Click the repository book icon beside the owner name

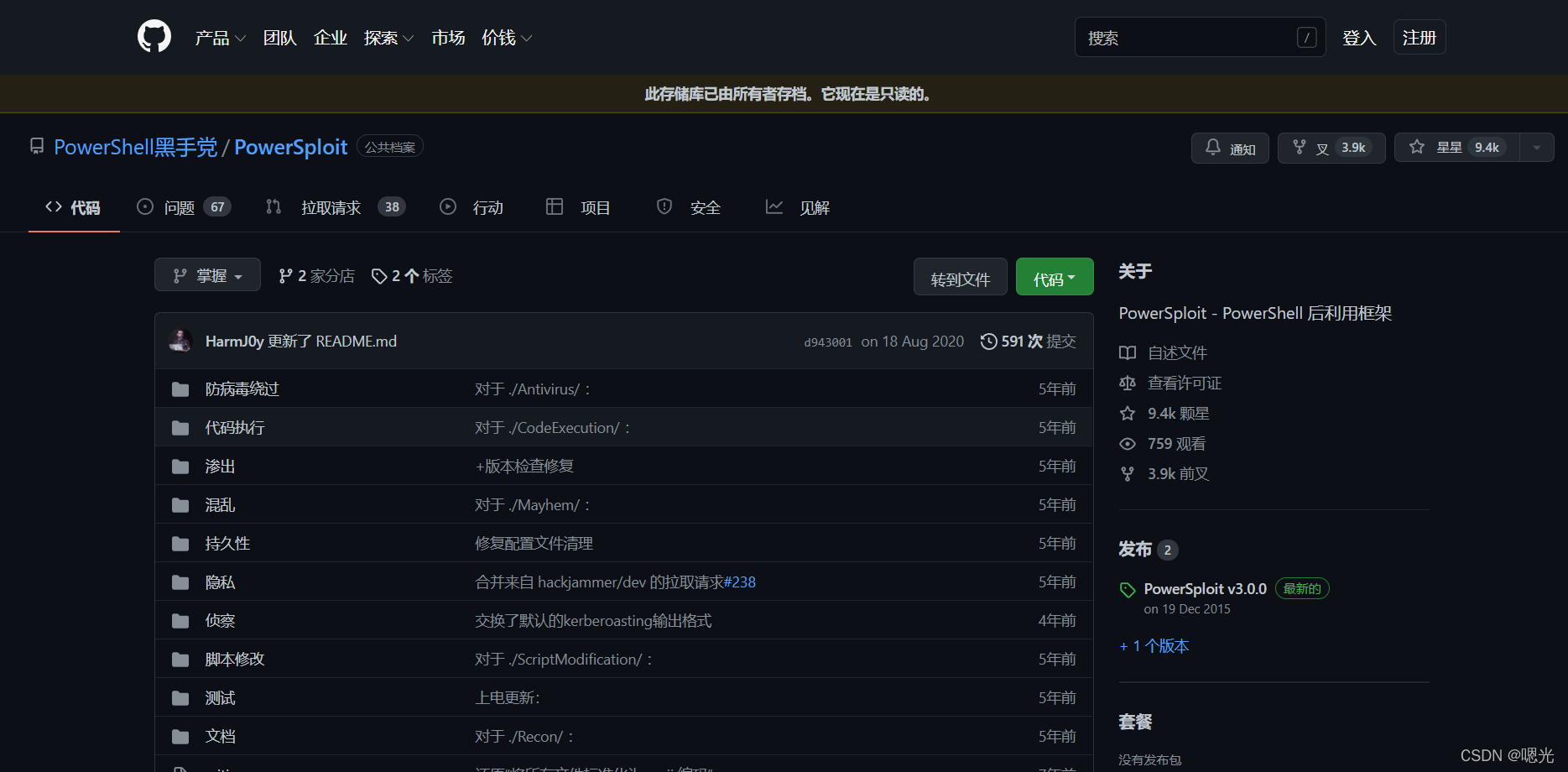pyautogui.click(x=37, y=146)
